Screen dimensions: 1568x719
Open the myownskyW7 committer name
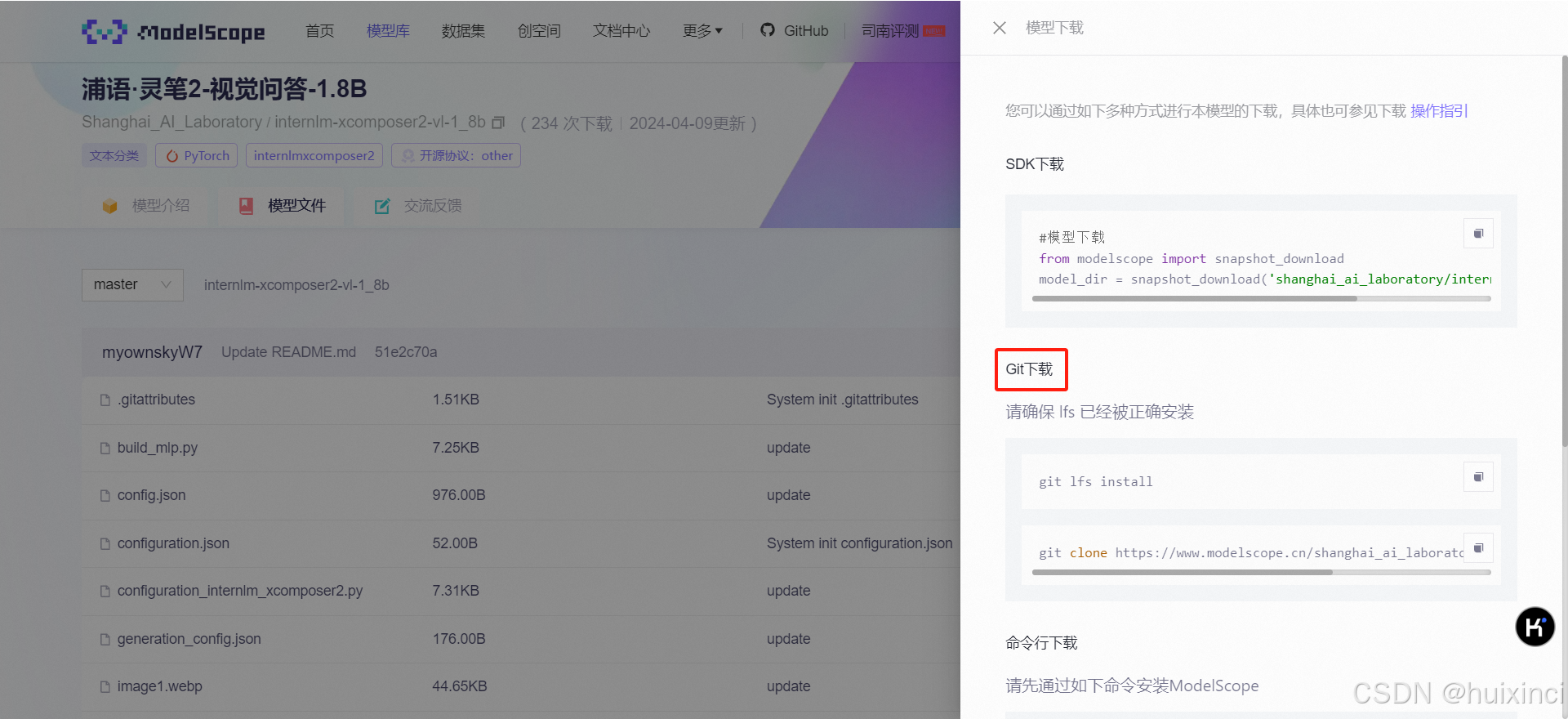[x=152, y=352]
